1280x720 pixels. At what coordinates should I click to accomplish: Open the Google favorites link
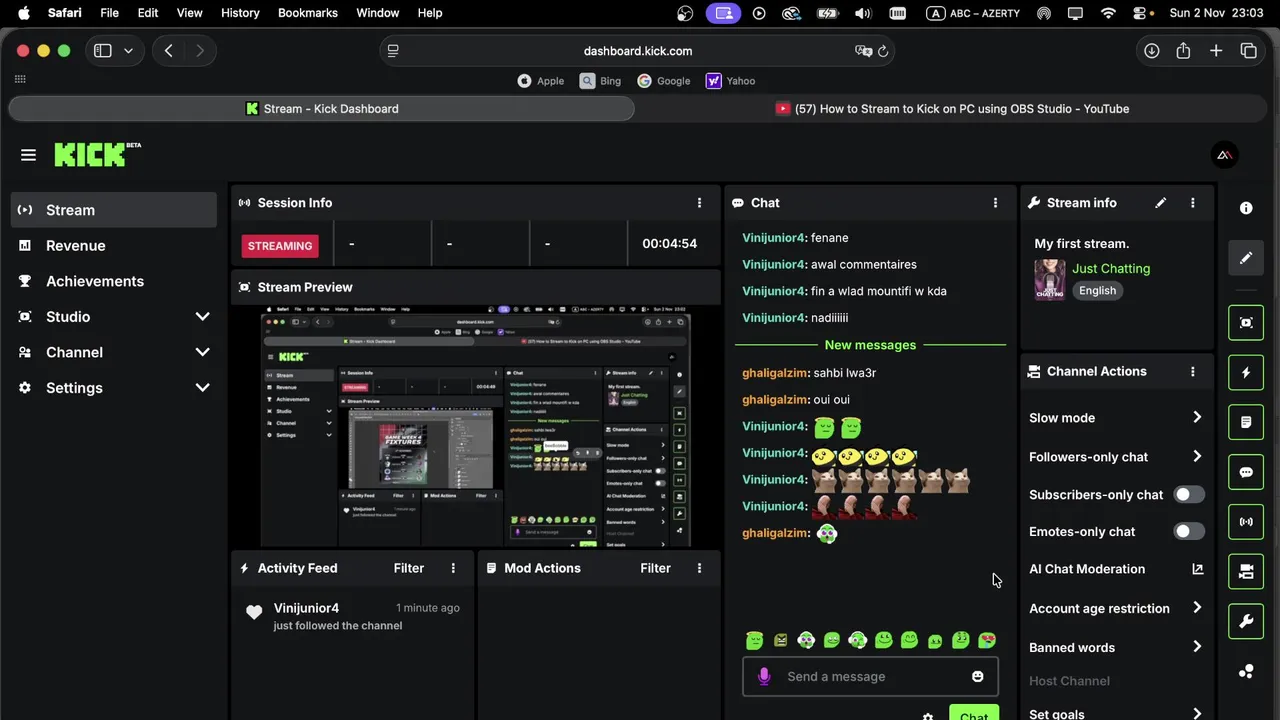click(664, 81)
